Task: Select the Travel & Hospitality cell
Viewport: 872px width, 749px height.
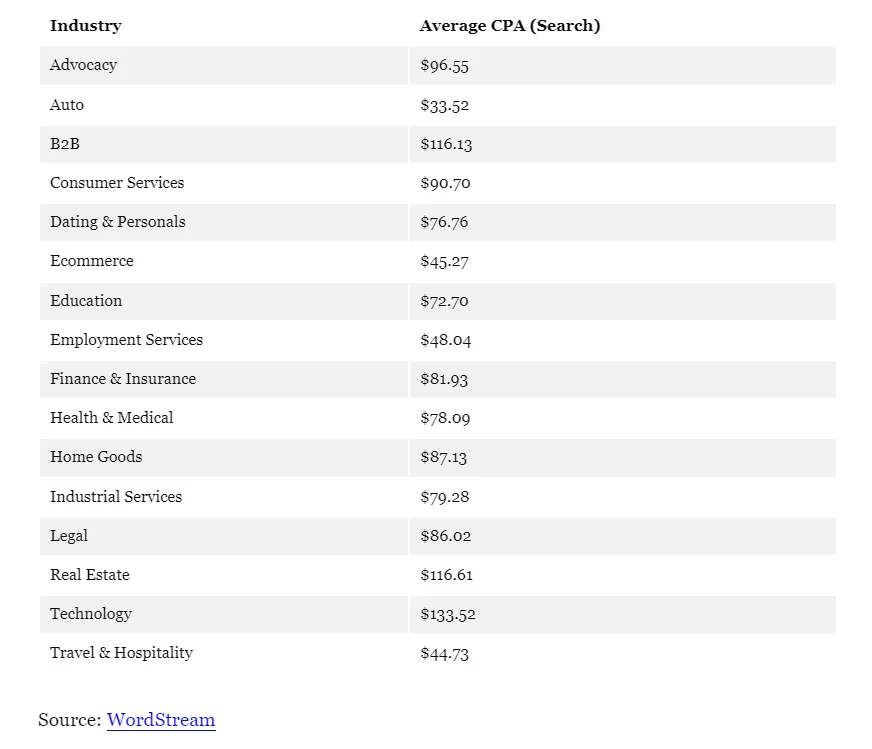Action: click(121, 653)
